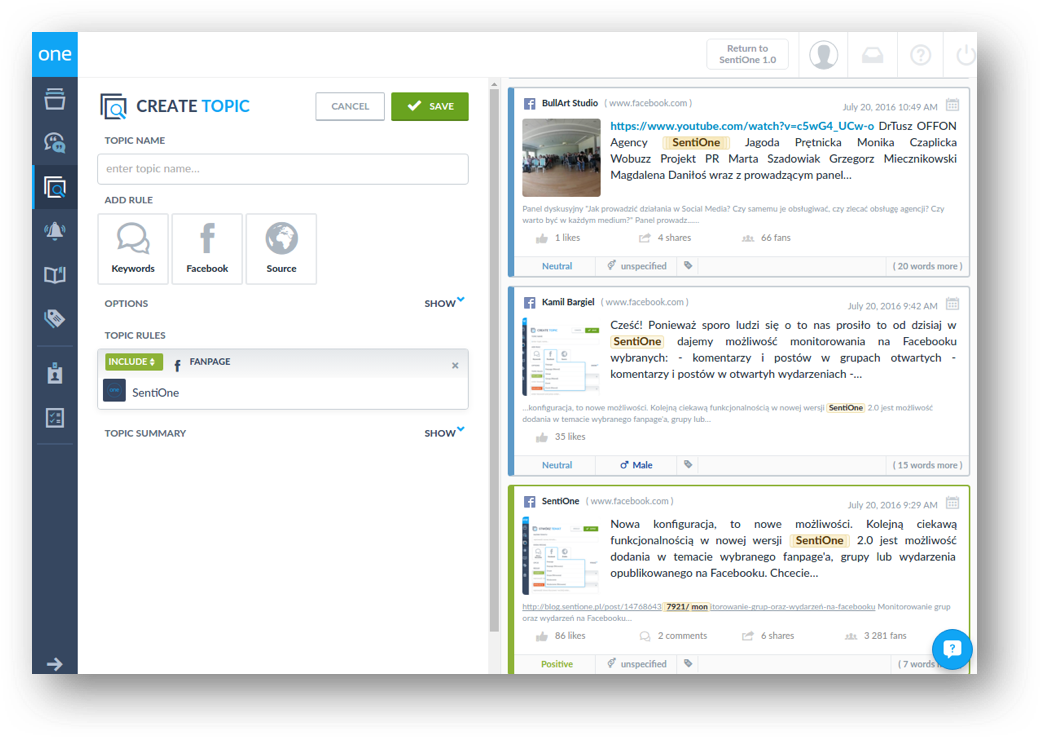Open the blue help chat bubble
Image resolution: width=1042 pixels, height=739 pixels.
coord(952,649)
